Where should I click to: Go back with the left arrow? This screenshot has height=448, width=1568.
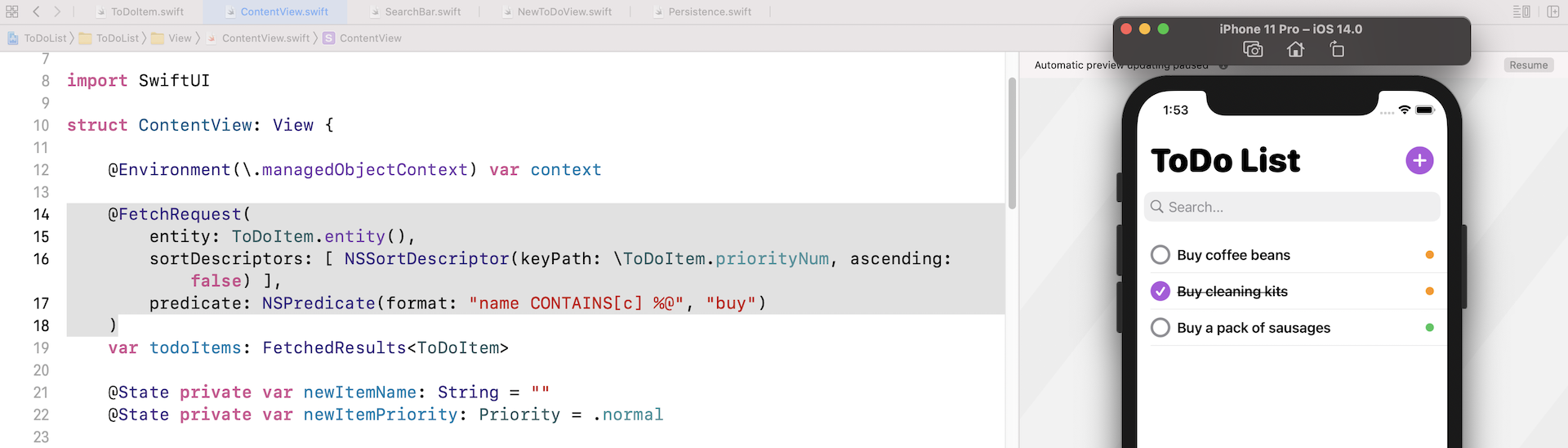coord(37,11)
